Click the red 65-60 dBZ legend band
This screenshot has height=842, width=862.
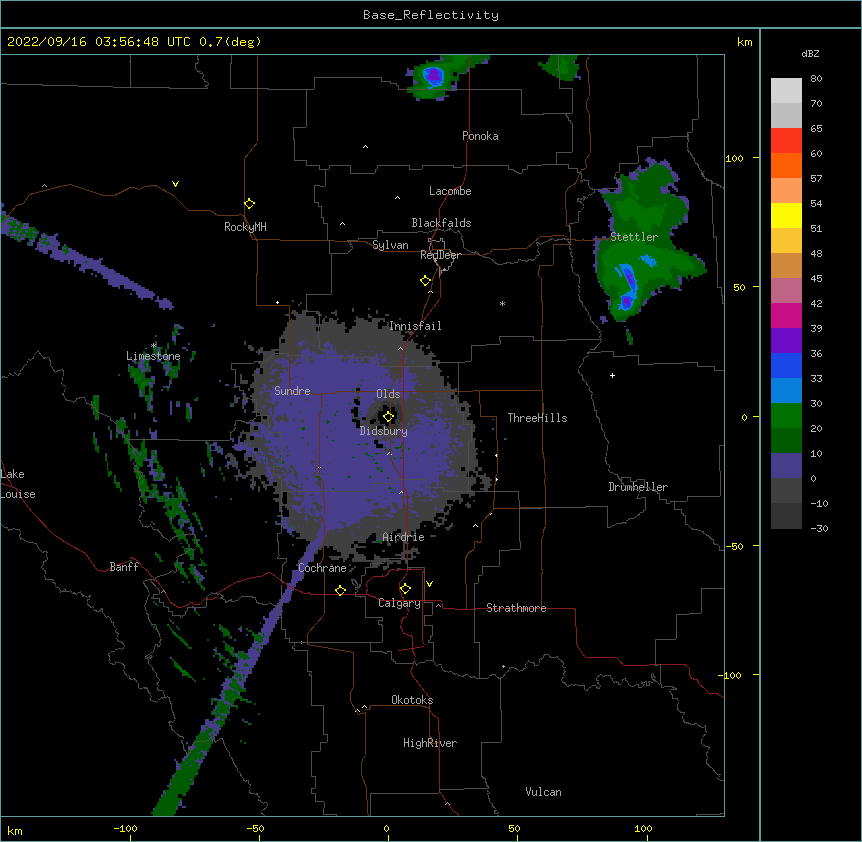(786, 141)
